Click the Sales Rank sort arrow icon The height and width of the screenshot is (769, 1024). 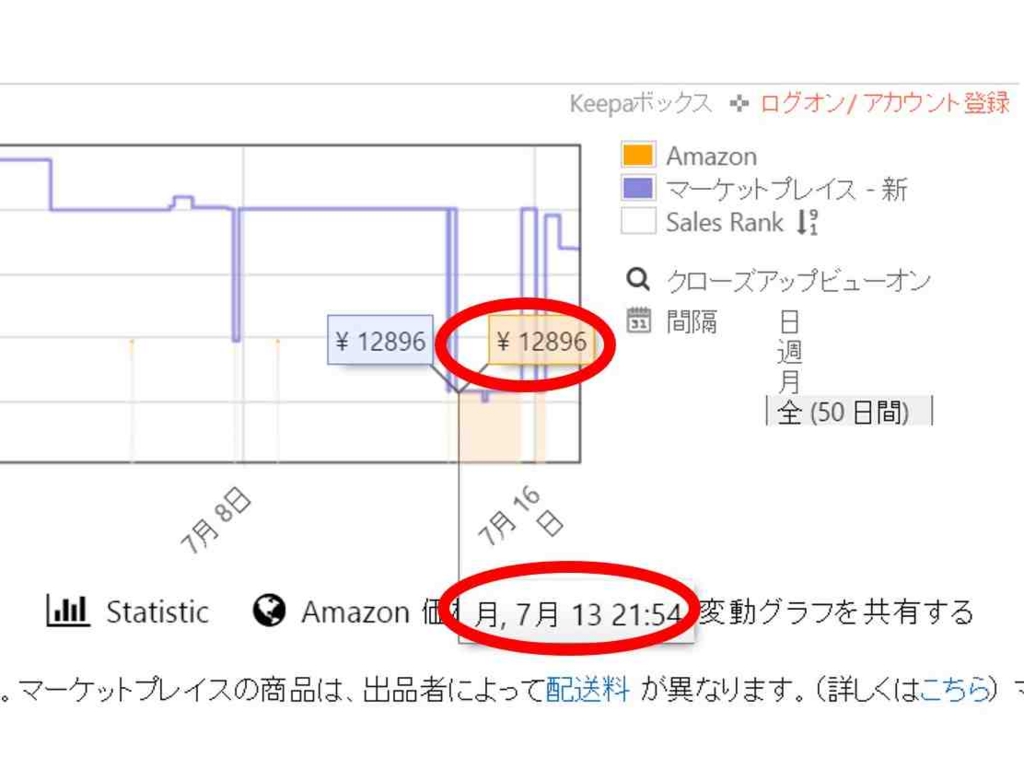coord(807,222)
